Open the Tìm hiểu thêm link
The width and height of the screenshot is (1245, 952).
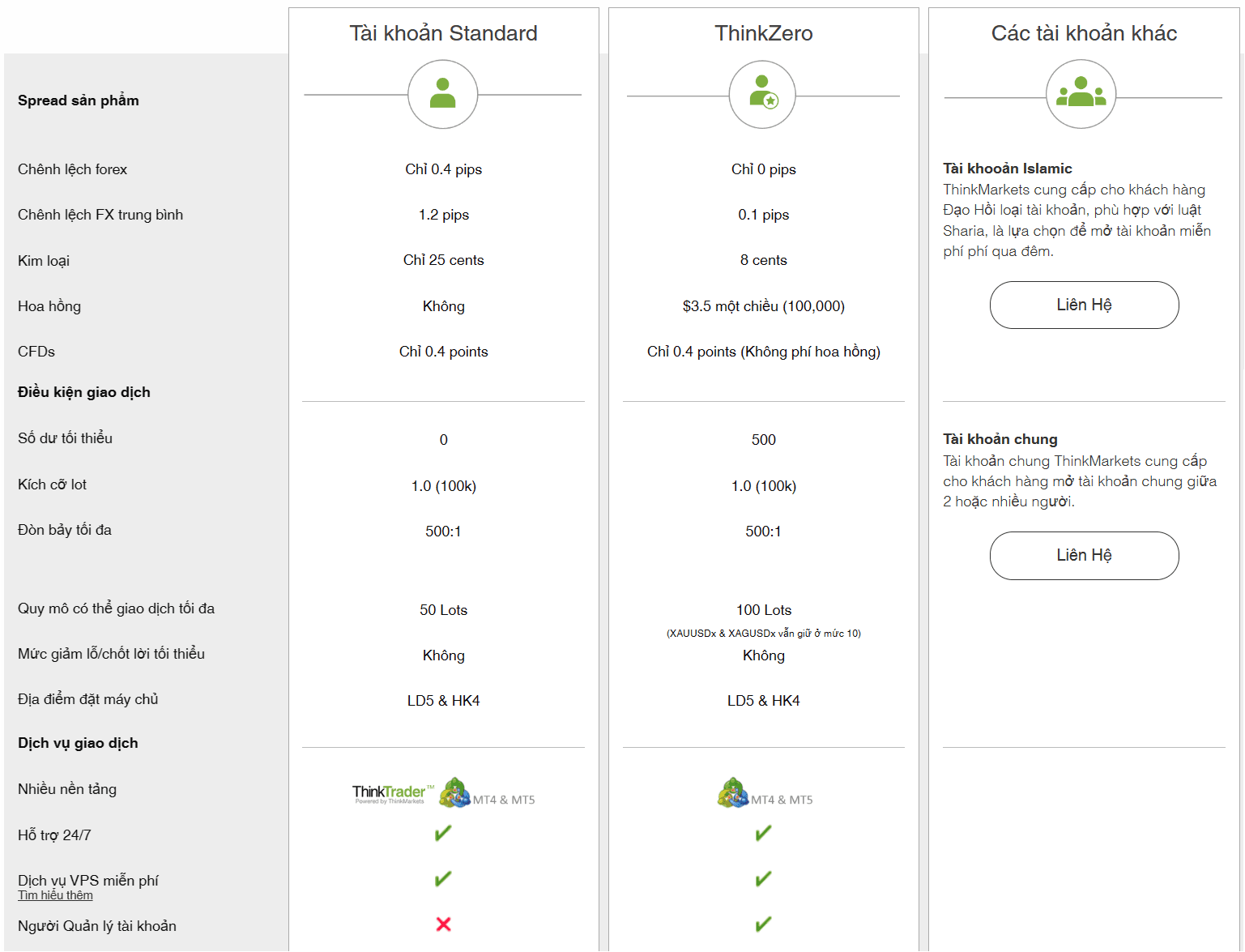[55, 895]
